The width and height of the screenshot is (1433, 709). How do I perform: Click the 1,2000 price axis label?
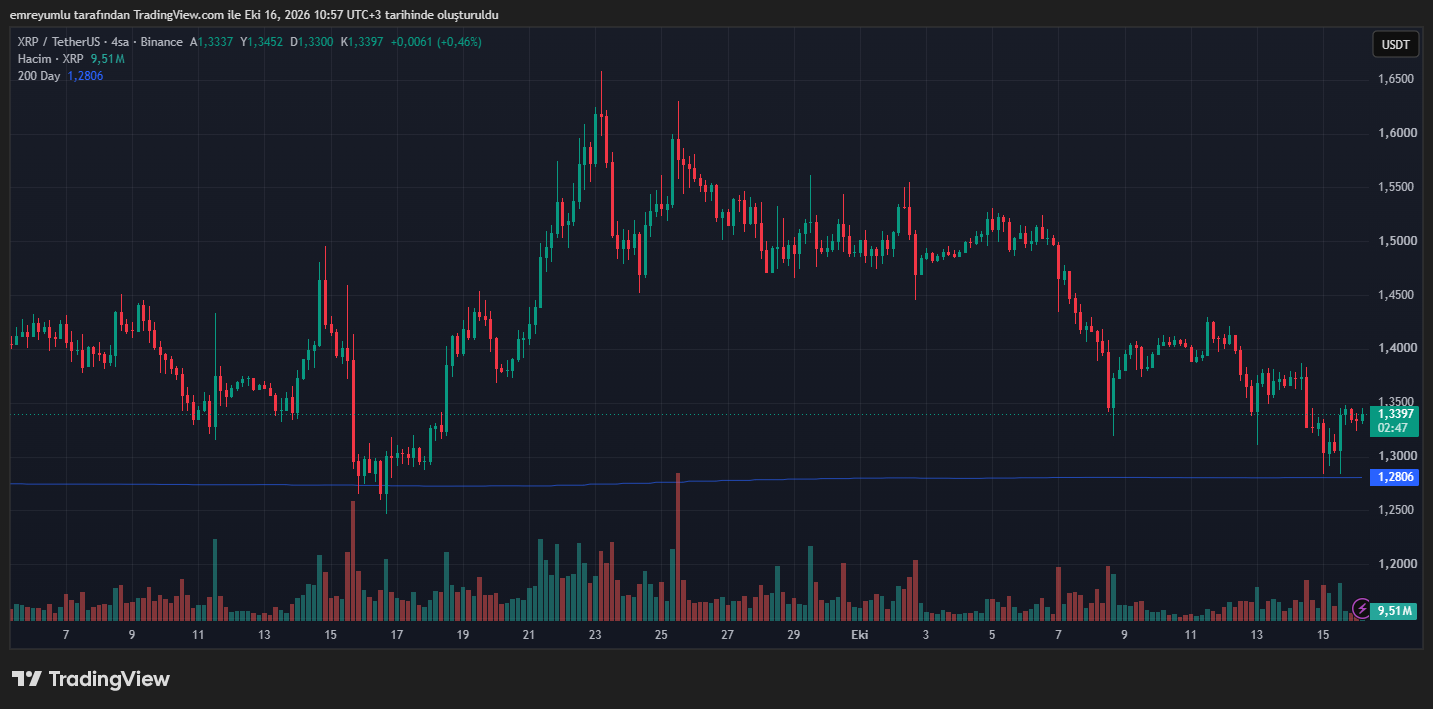[x=1395, y=564]
